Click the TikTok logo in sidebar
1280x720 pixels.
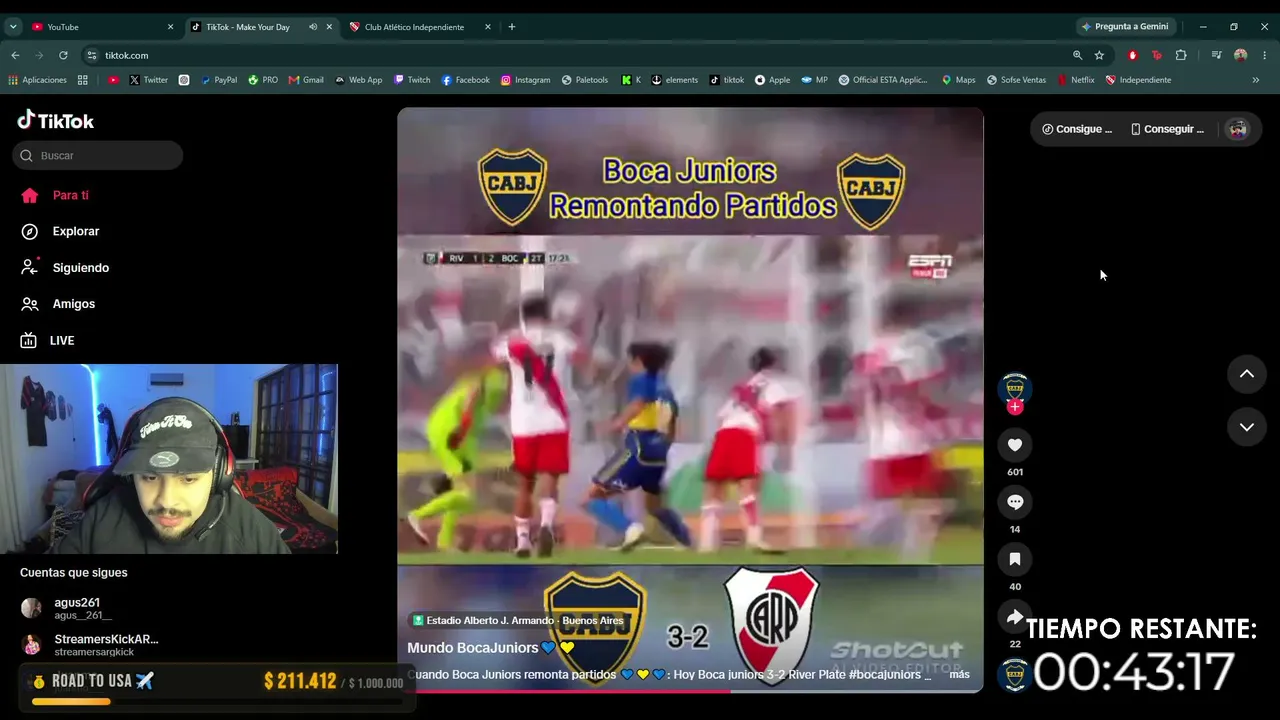coord(56,120)
